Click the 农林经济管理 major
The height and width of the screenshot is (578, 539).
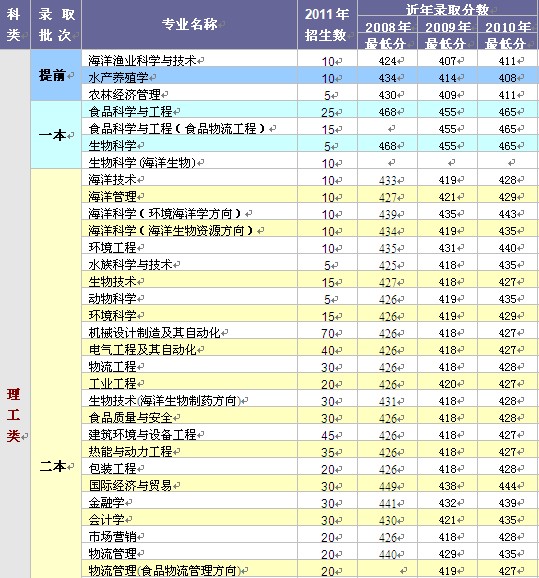pos(124,95)
